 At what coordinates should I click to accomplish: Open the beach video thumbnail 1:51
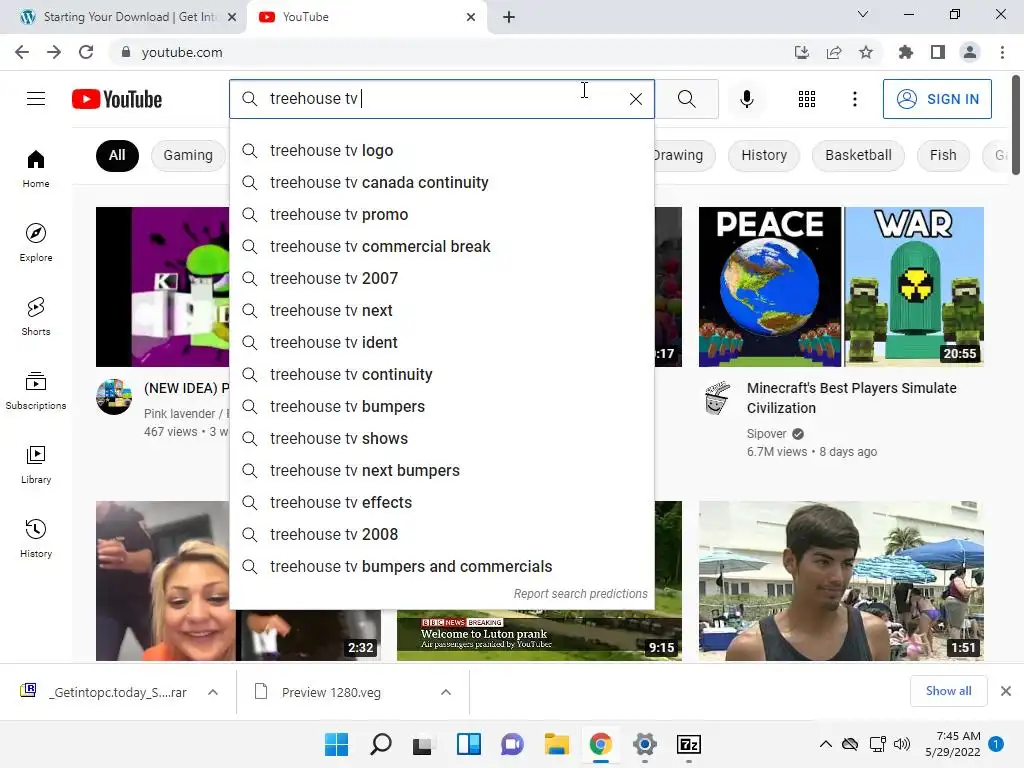[x=841, y=581]
